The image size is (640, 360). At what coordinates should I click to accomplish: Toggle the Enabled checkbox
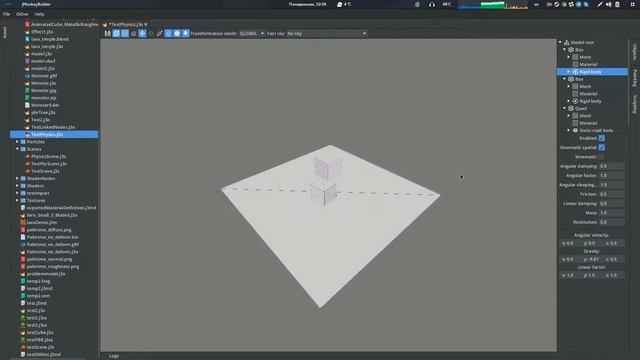(x=602, y=138)
